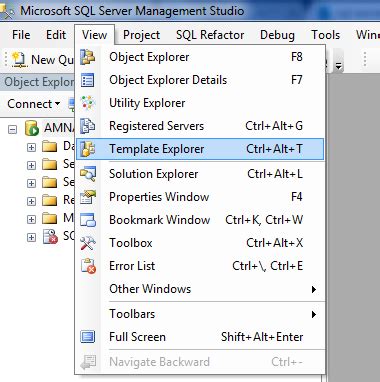This screenshot has width=380, height=382.
Task: Click the Object Explorer panel title
Action: click(x=39, y=82)
